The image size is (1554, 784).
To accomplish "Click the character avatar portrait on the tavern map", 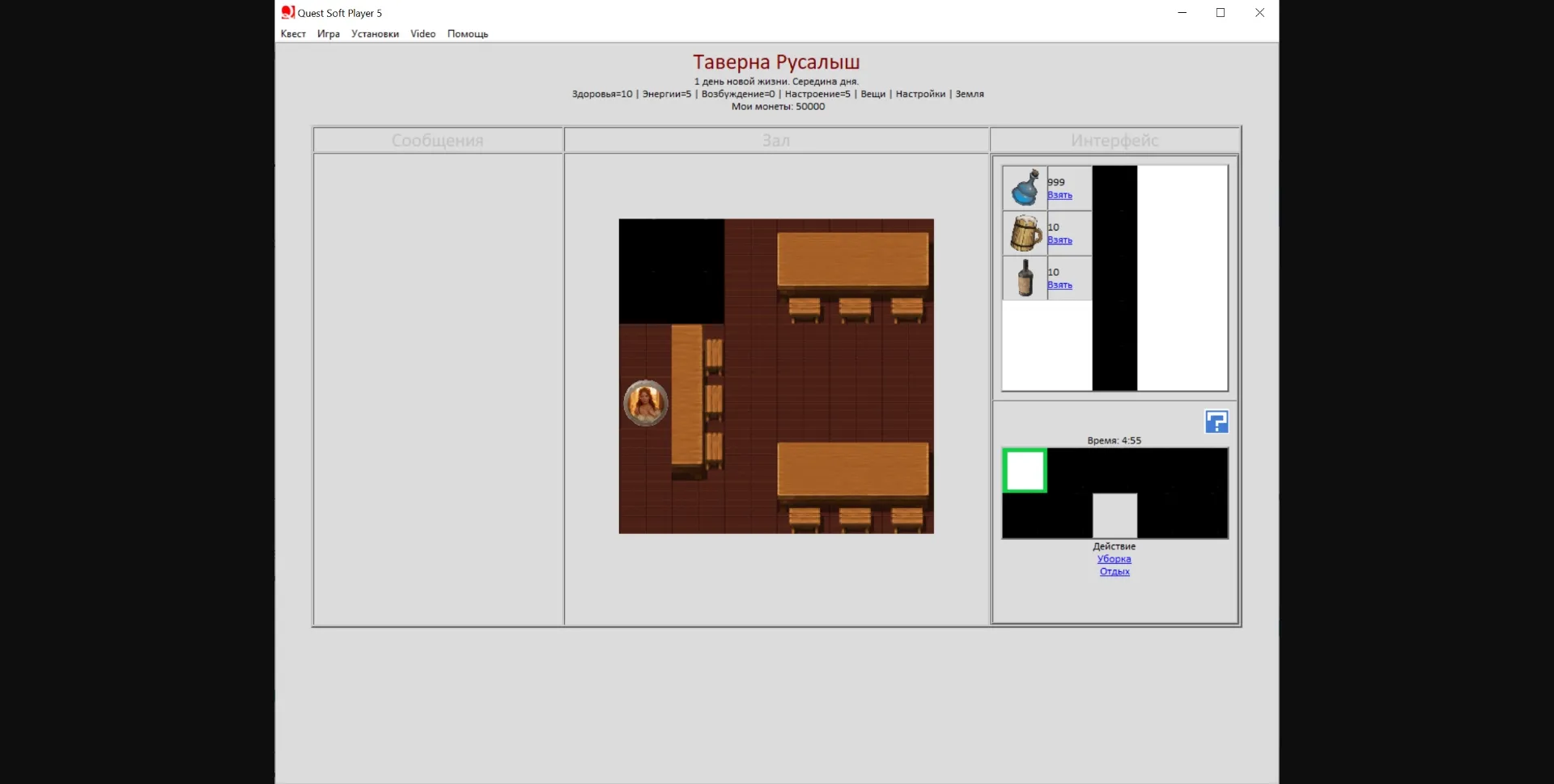I will tap(645, 403).
